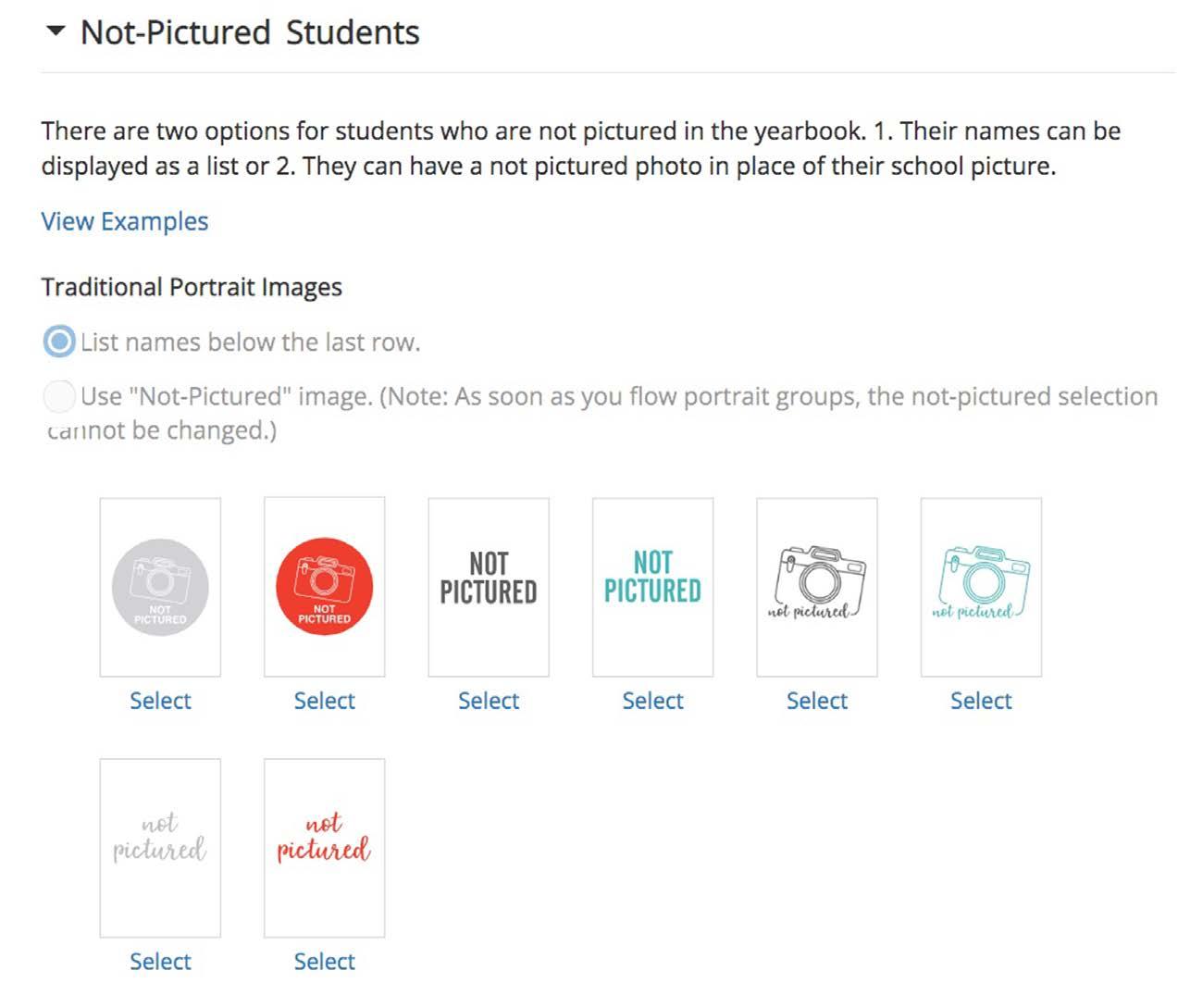Collapse the Not-Pictured Students section arrow
Screen dimensions: 1190x1008
pyautogui.click(x=56, y=31)
